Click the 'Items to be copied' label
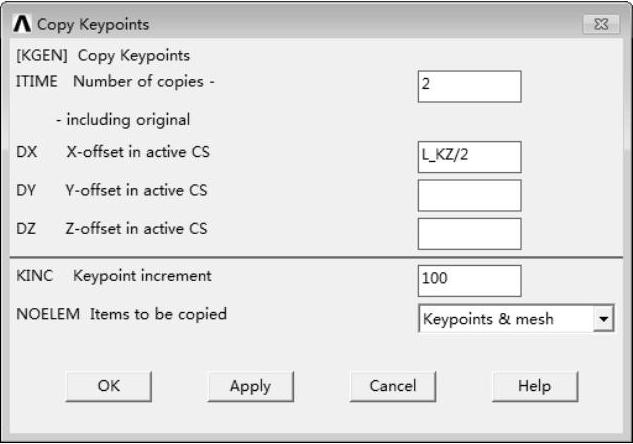This screenshot has width=633, height=444. 158,314
